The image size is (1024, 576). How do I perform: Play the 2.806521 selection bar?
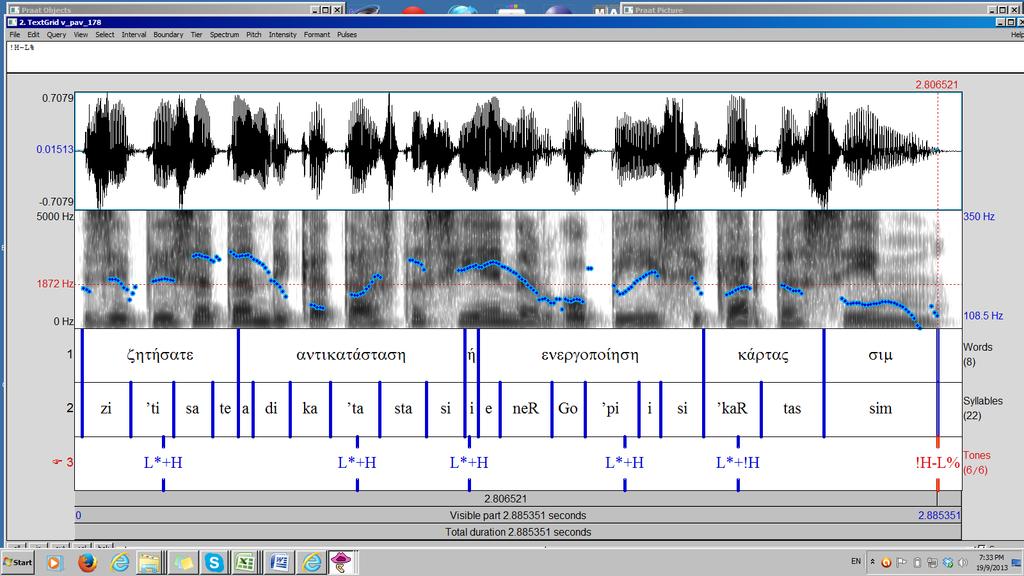point(505,499)
